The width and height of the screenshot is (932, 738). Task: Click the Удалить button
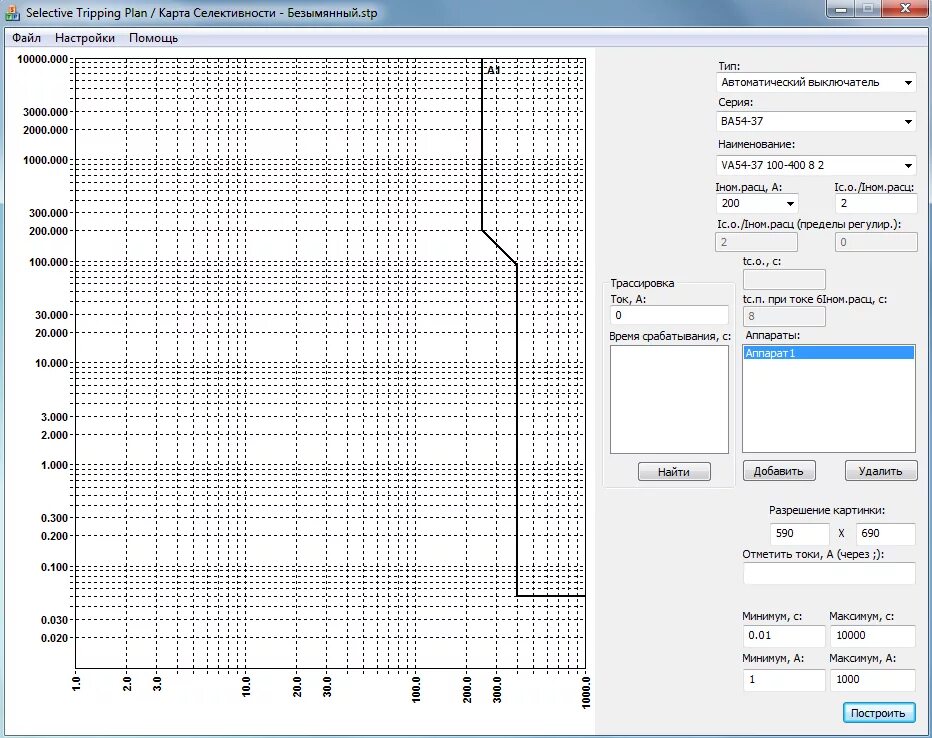880,471
